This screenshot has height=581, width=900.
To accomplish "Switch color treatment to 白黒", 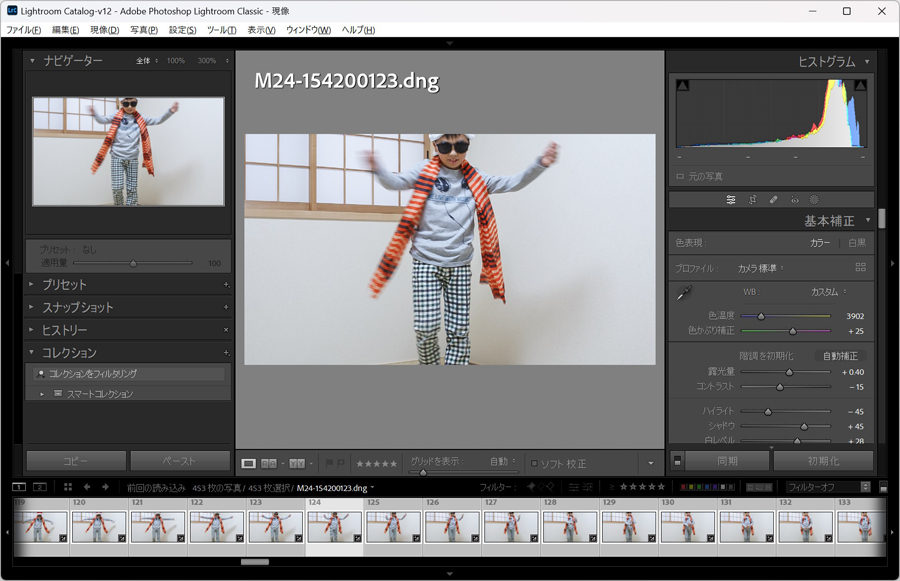I will click(x=857, y=243).
